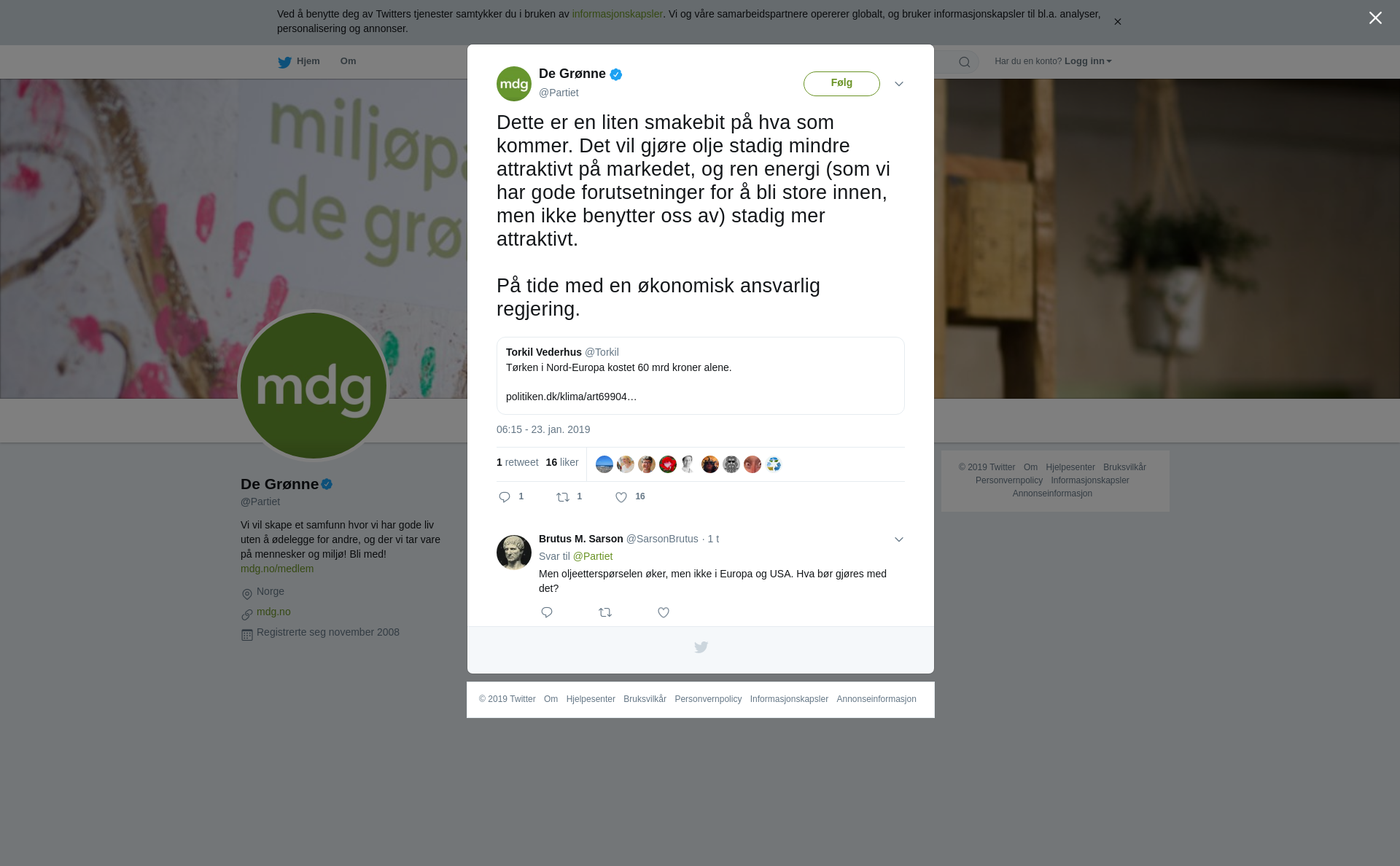Screen dimensions: 1400x866
Task: Click the reply icon under Brutus M. Sarson's reply
Action: pyautogui.click(x=547, y=612)
